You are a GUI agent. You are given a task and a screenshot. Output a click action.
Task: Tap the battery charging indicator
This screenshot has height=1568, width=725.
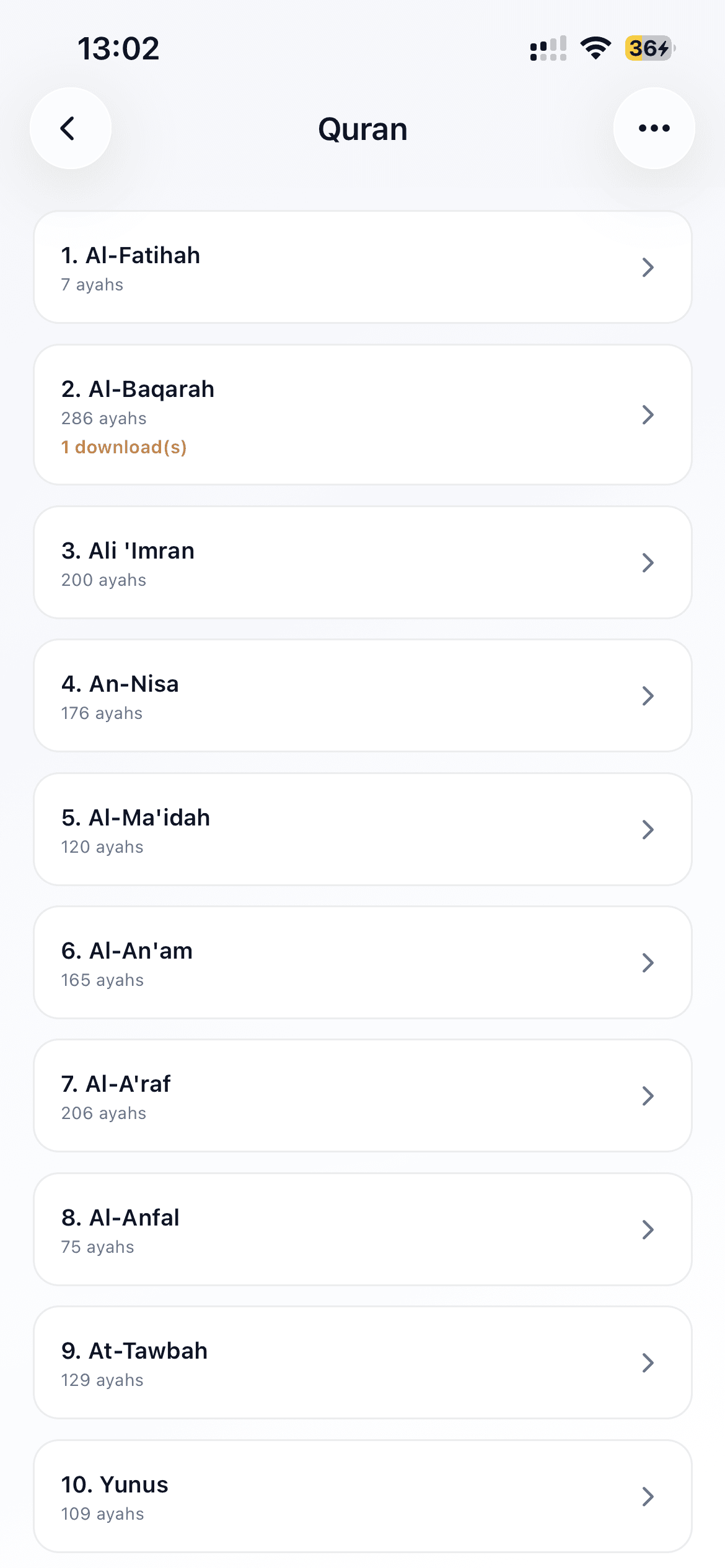click(x=649, y=48)
